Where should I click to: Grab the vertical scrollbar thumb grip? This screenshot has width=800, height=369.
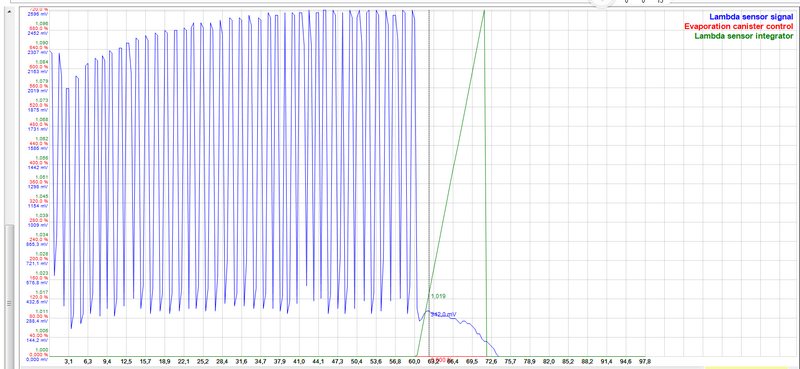tap(9, 303)
